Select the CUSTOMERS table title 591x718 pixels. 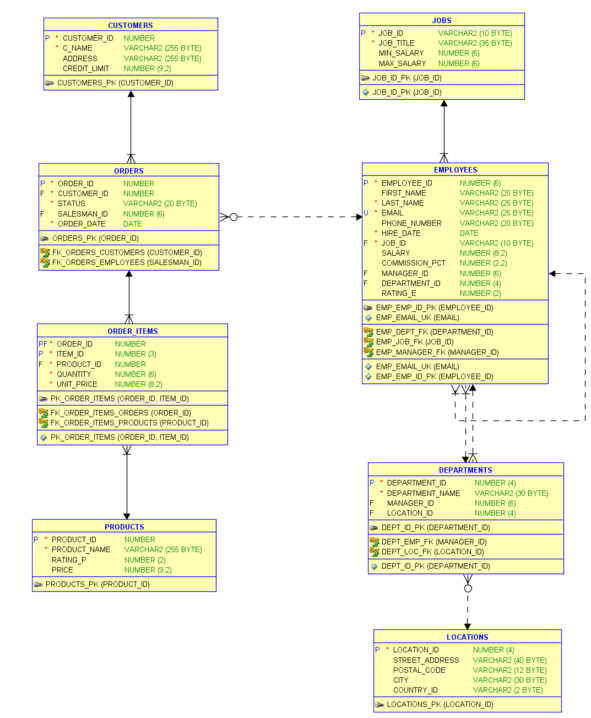pos(130,25)
